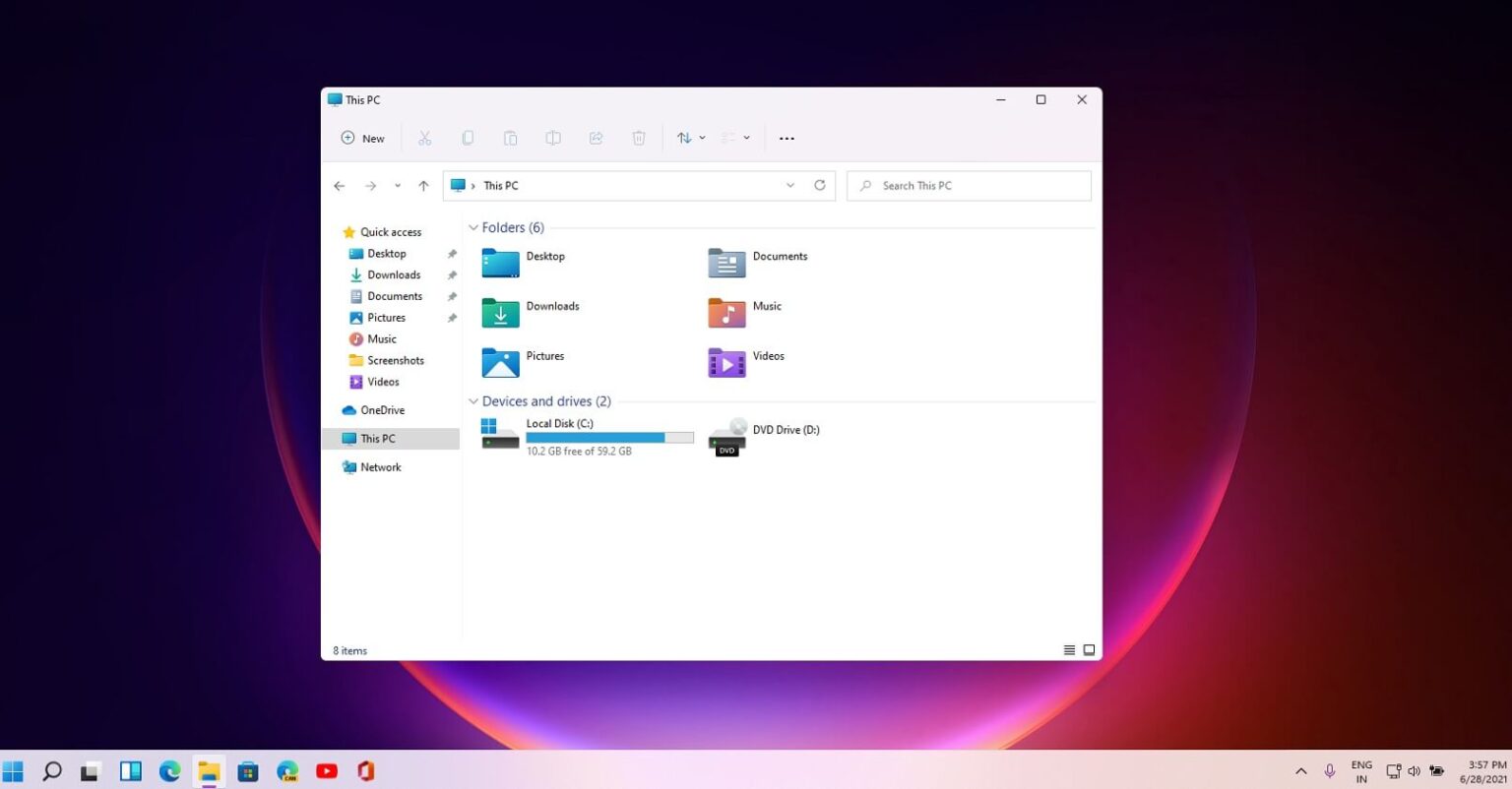The image size is (1512, 789).
Task: Select the Cut icon in toolbar
Action: [425, 138]
